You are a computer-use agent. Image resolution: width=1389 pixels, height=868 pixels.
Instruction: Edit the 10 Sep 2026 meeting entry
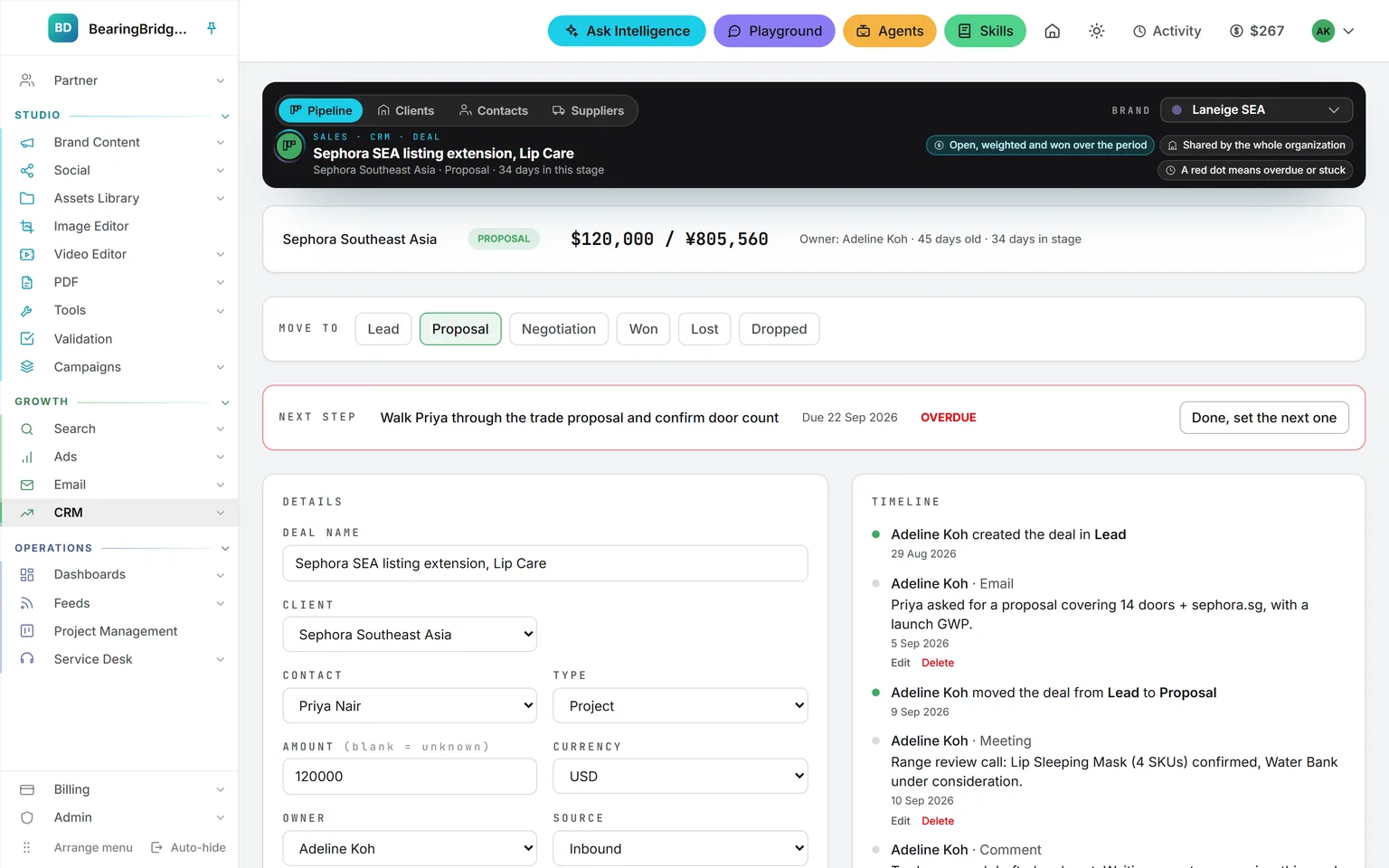pyautogui.click(x=901, y=821)
